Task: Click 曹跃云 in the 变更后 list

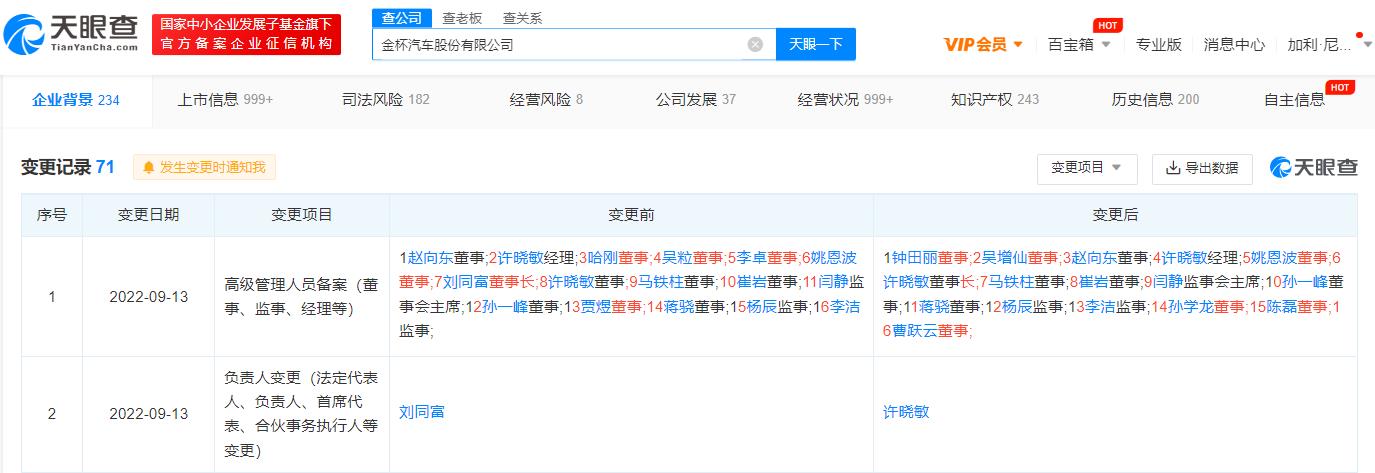Action: (x=915, y=331)
